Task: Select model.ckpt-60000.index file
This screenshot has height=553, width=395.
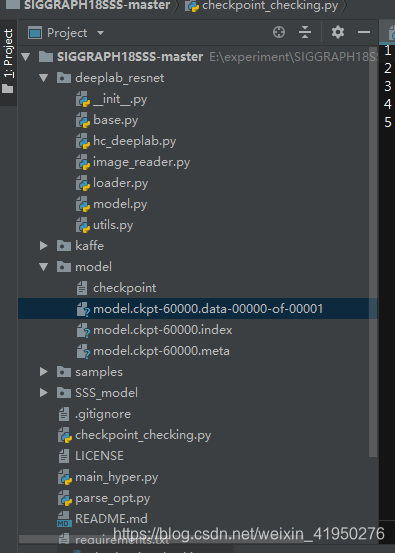Action: [x=163, y=330]
